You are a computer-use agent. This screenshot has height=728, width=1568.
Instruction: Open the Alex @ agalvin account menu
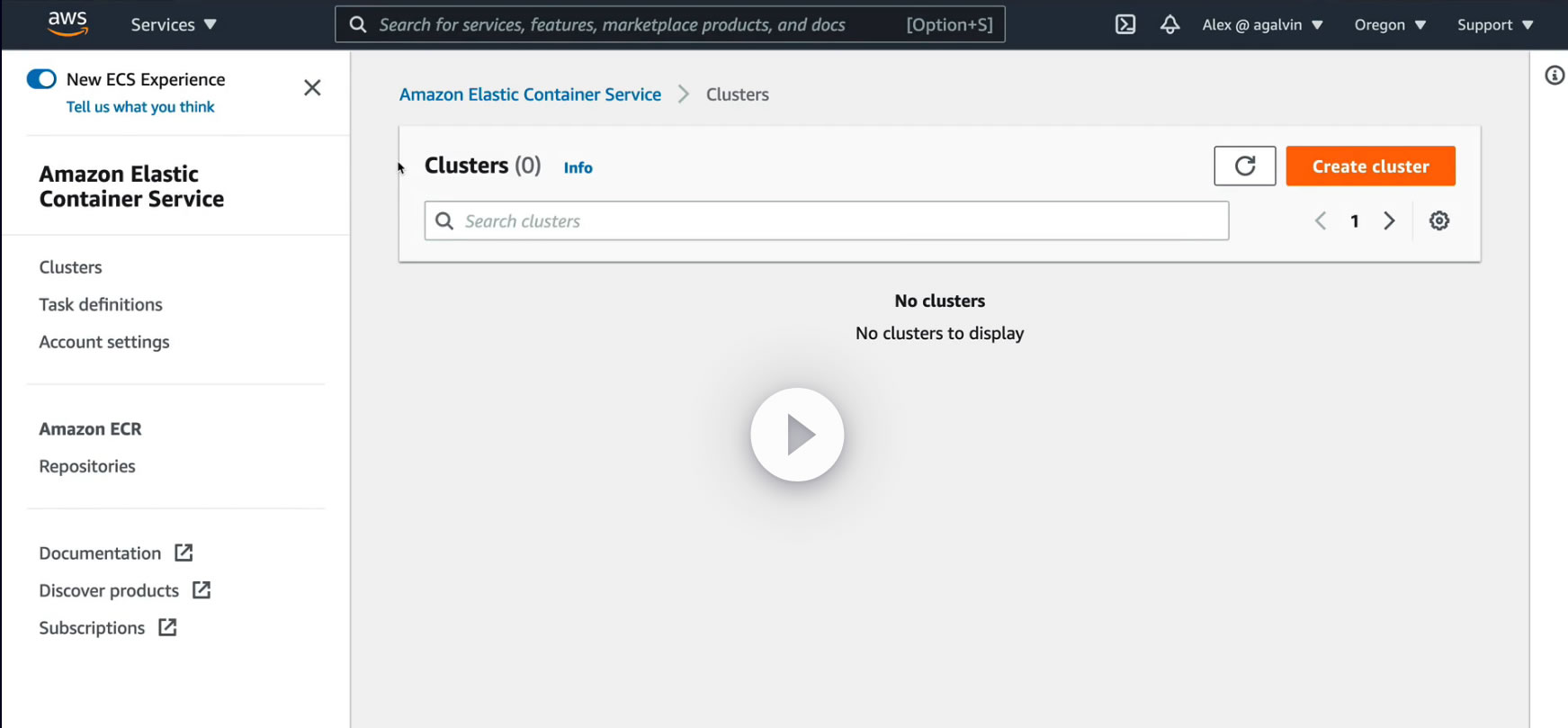pos(1262,24)
